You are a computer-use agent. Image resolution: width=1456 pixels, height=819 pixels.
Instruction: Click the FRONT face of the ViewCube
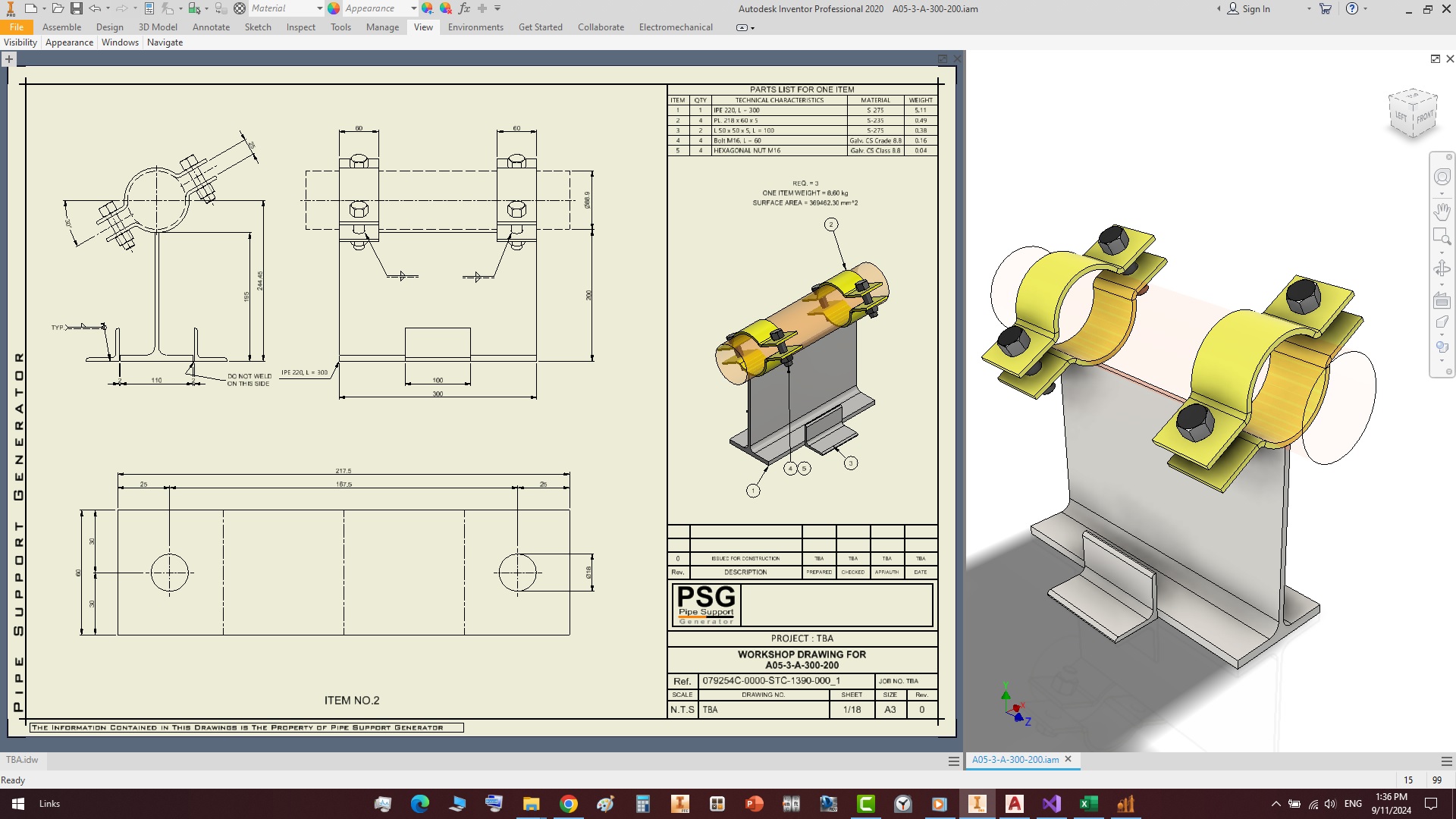pos(1424,117)
